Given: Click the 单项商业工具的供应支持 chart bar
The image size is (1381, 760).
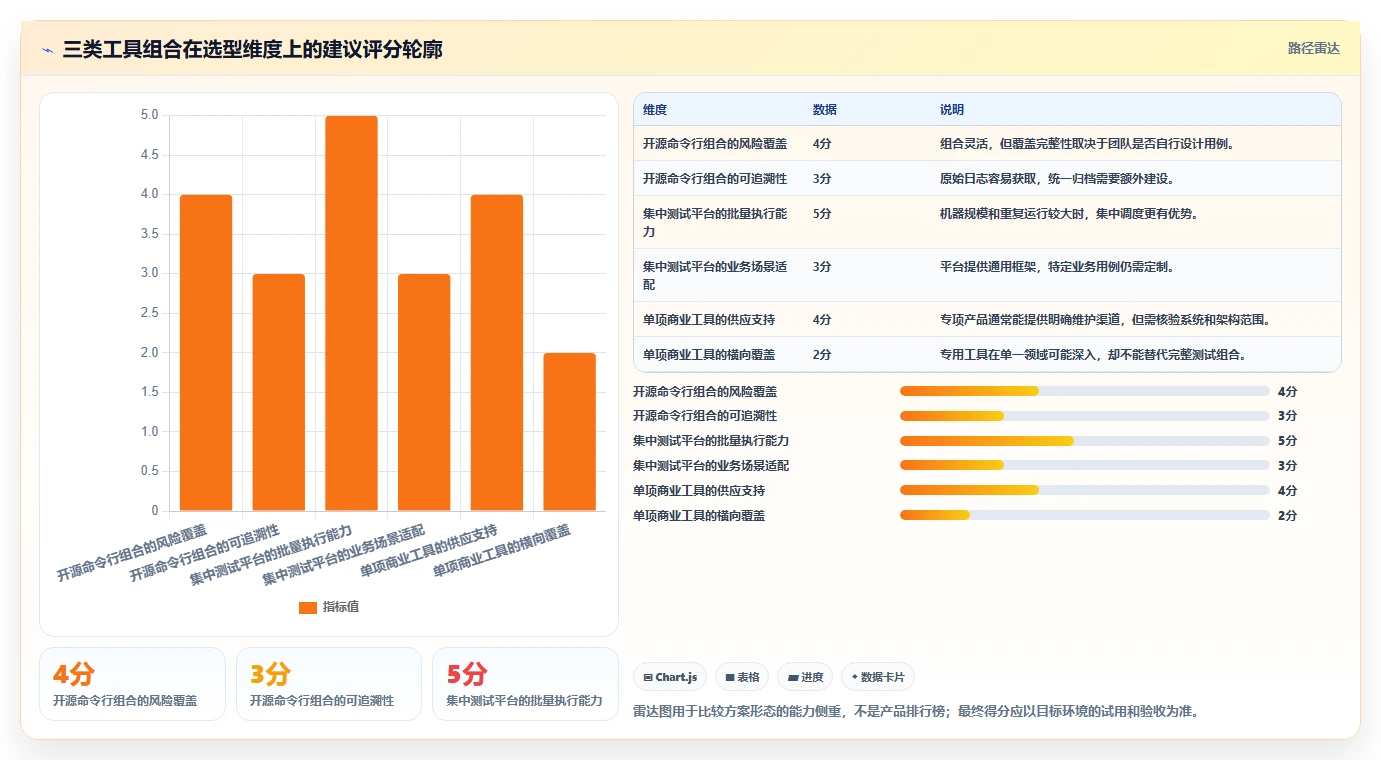Looking at the screenshot, I should coord(497,353).
